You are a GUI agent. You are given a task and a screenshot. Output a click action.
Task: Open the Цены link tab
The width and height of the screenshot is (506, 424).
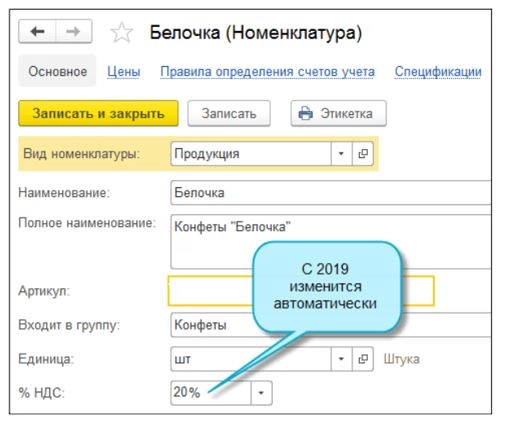point(124,71)
